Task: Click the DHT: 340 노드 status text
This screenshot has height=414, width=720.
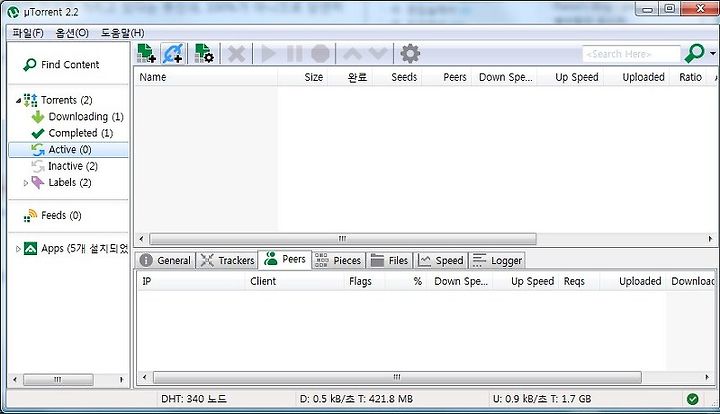Action: click(x=194, y=399)
